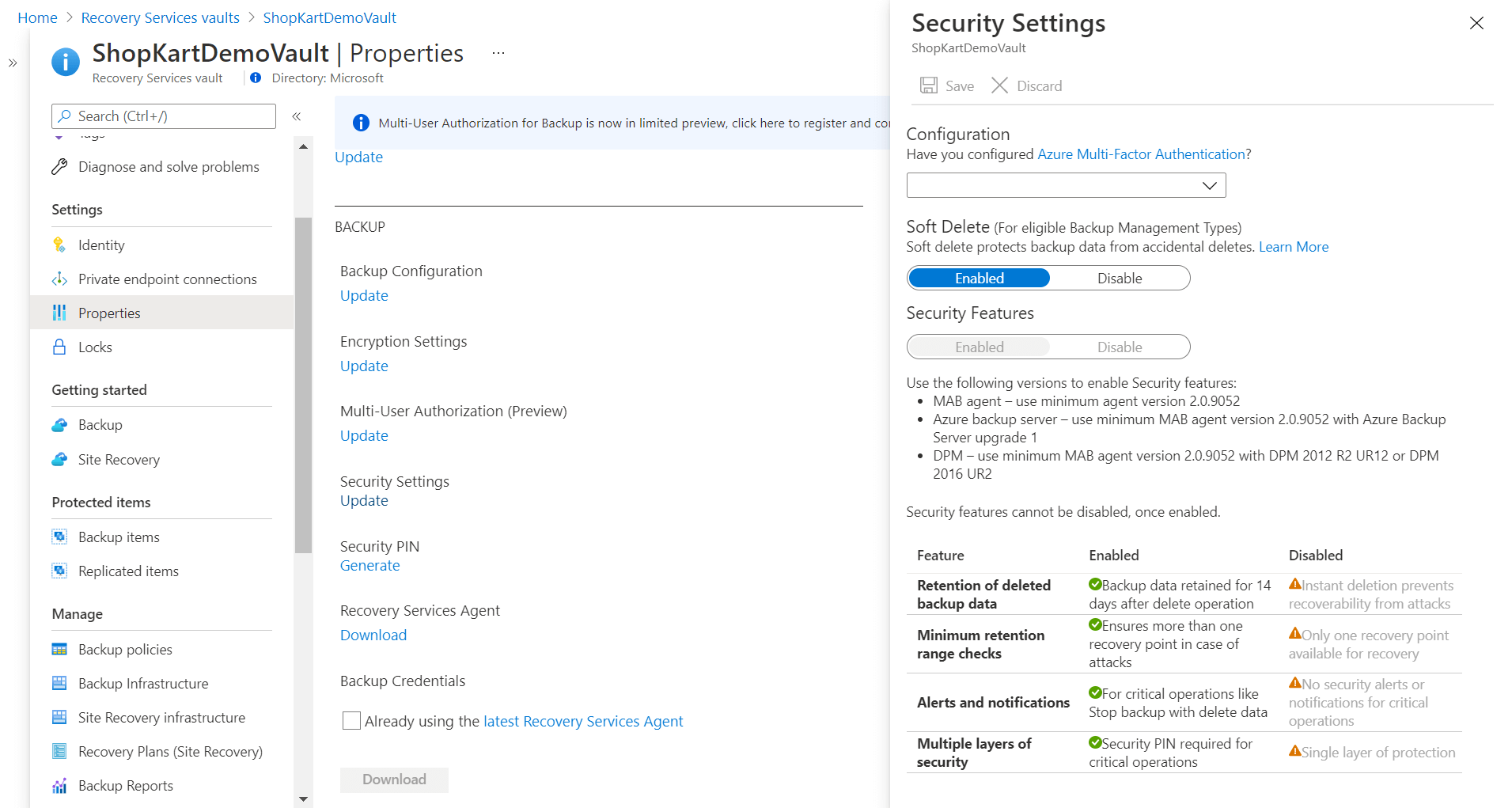This screenshot has width=1512, height=808.
Task: Click the Locks padlock icon
Action: pos(59,347)
